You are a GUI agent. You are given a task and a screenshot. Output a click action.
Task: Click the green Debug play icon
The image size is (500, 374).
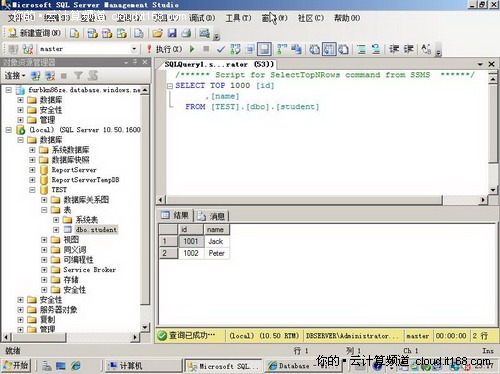click(192, 49)
